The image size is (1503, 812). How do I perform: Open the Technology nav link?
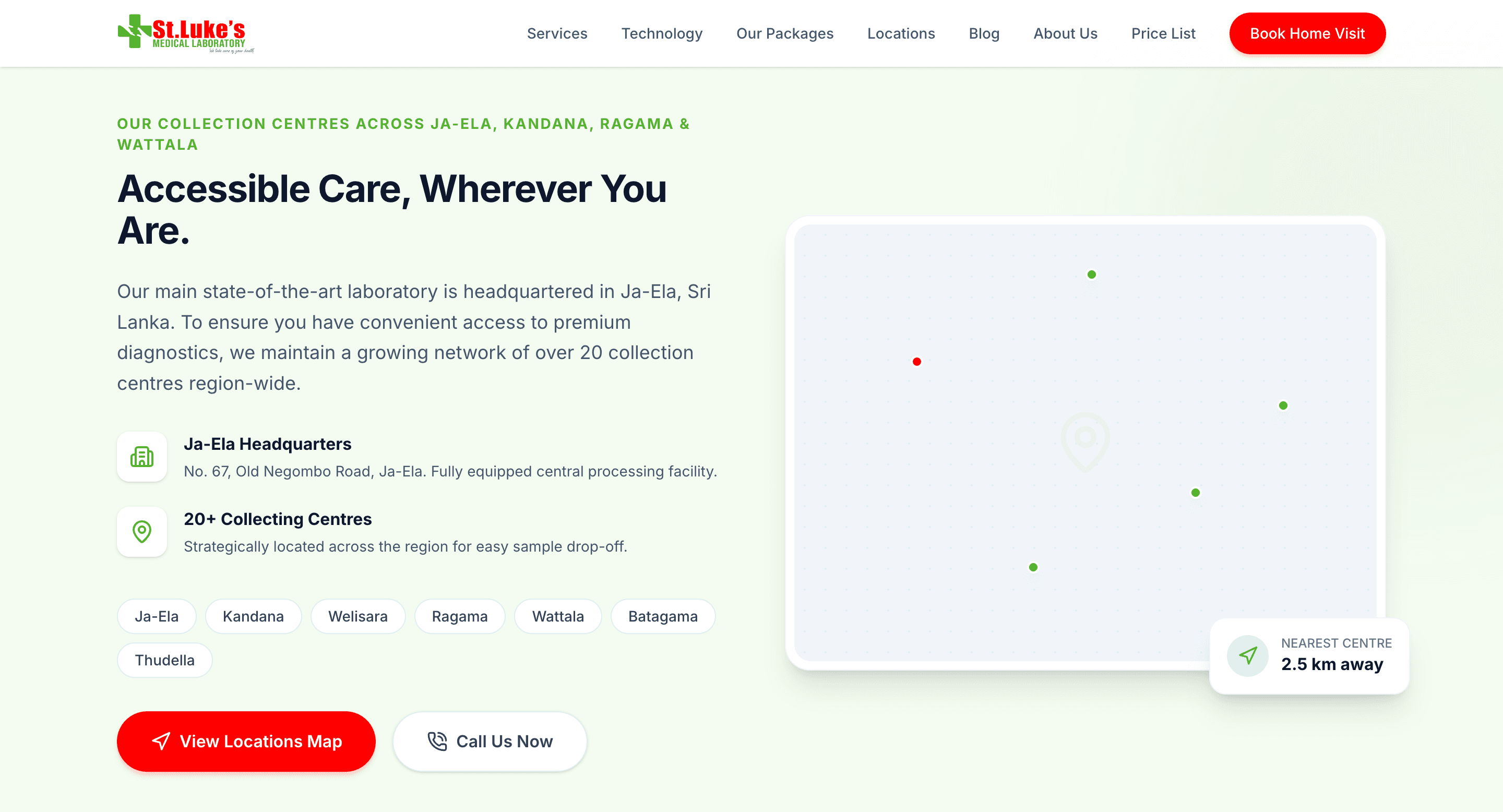[661, 33]
